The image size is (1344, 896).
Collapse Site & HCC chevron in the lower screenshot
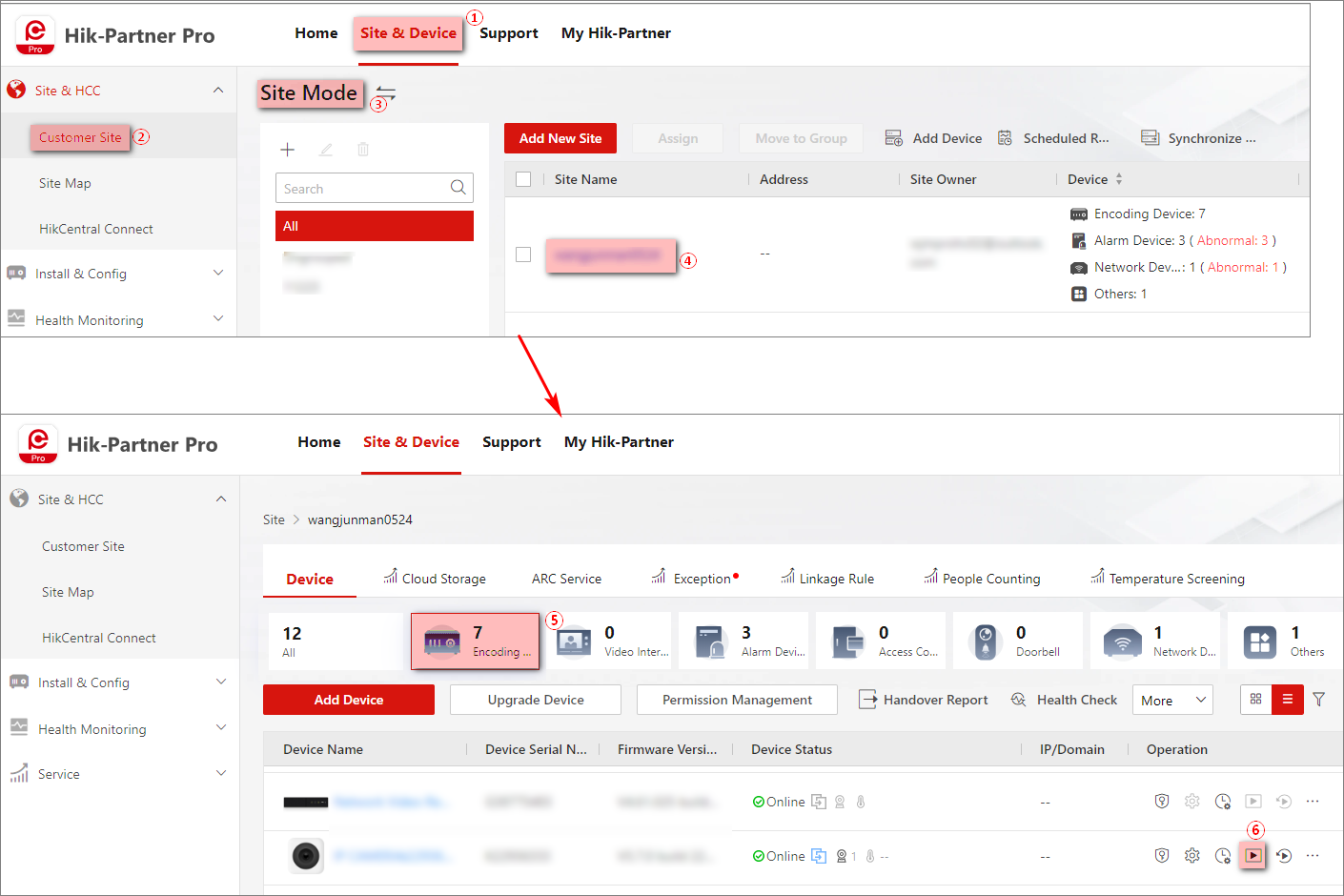point(221,499)
